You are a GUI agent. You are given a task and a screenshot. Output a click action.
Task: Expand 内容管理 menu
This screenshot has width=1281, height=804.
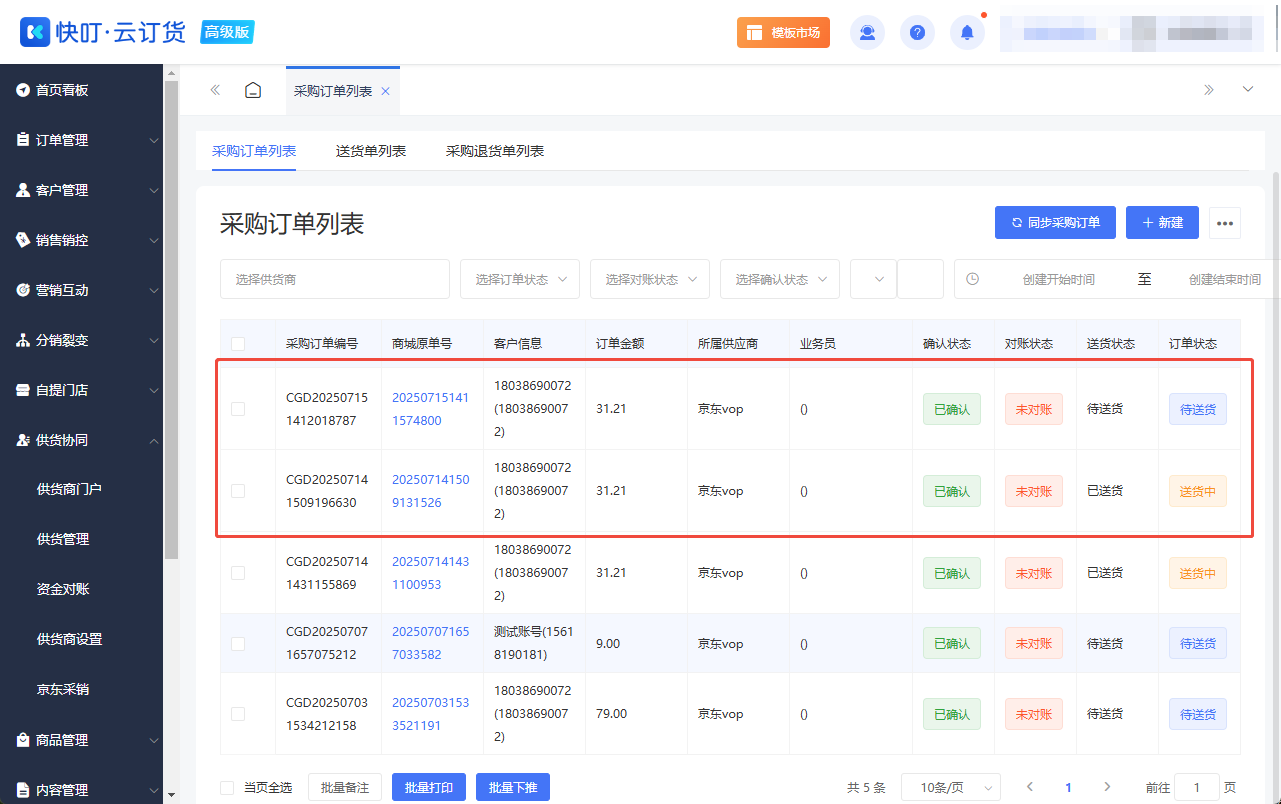pos(81,790)
